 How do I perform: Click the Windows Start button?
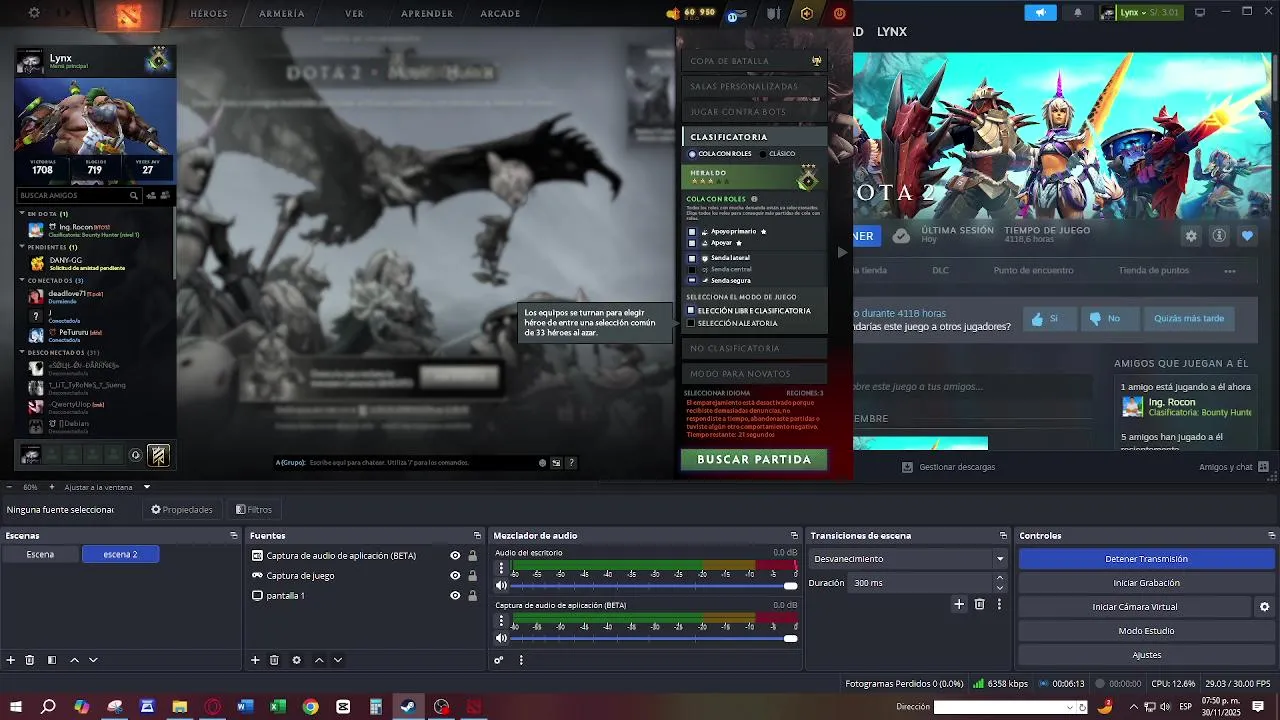click(16, 707)
